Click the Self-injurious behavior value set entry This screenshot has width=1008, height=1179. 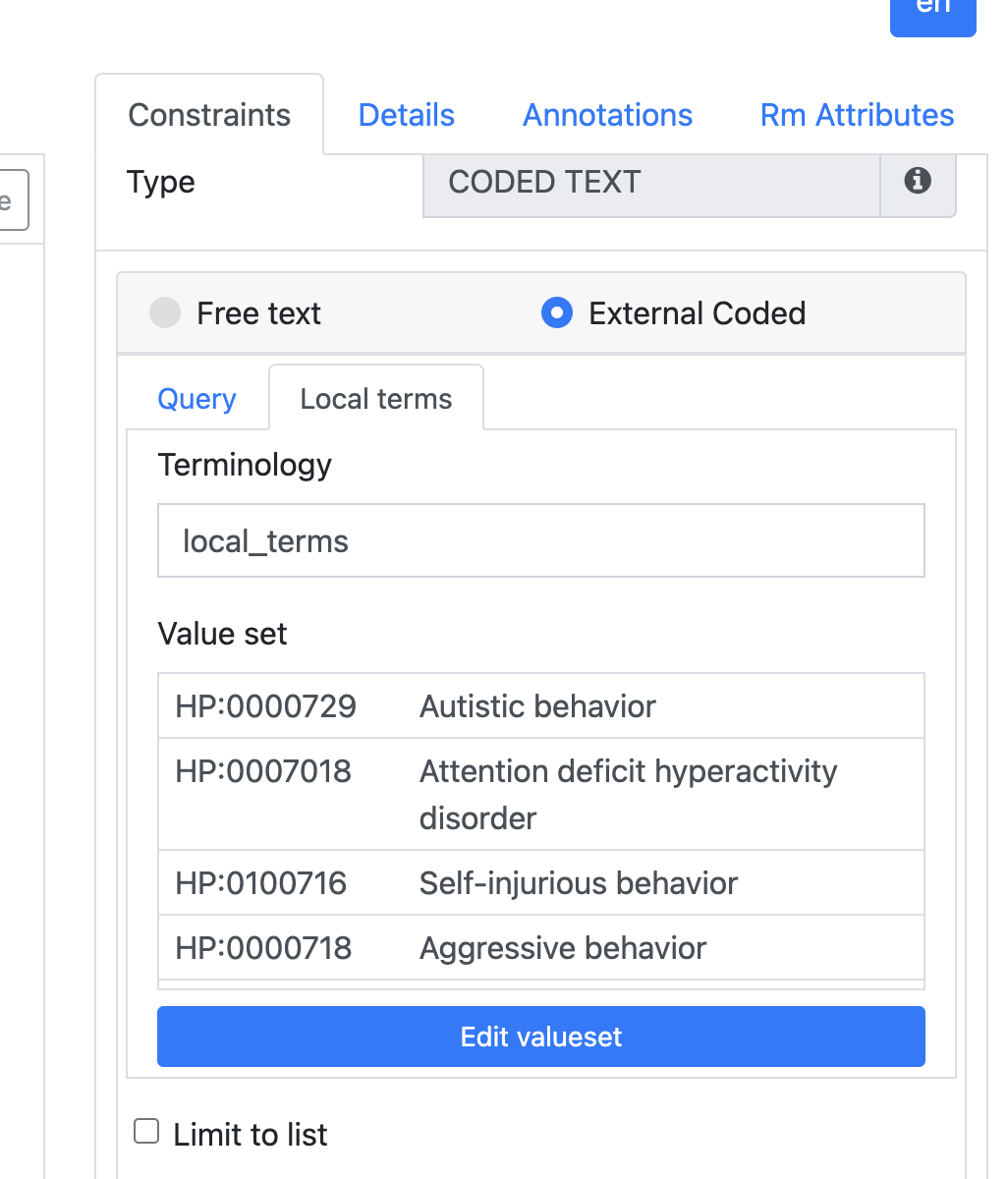tap(540, 882)
